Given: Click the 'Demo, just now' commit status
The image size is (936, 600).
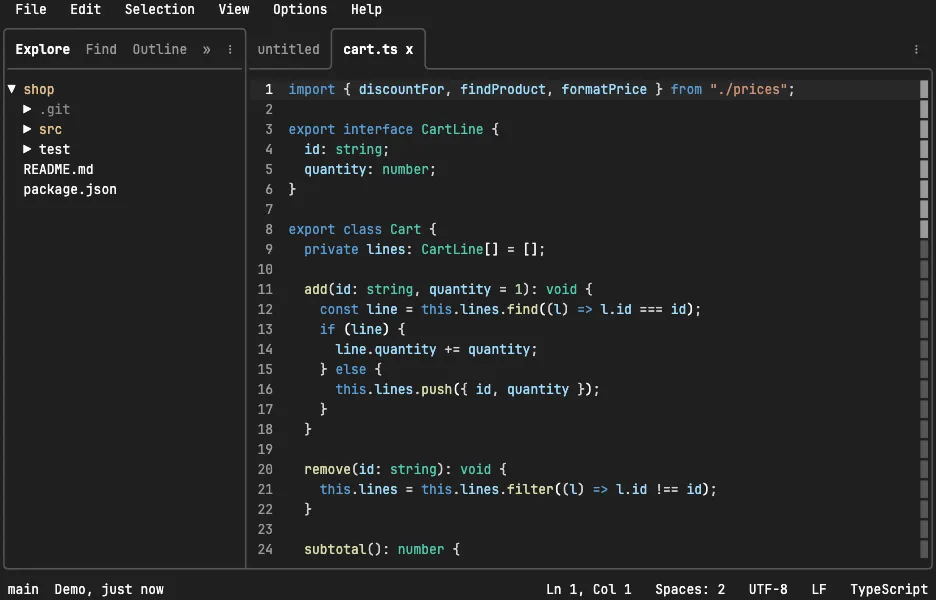Looking at the screenshot, I should click(x=109, y=589).
